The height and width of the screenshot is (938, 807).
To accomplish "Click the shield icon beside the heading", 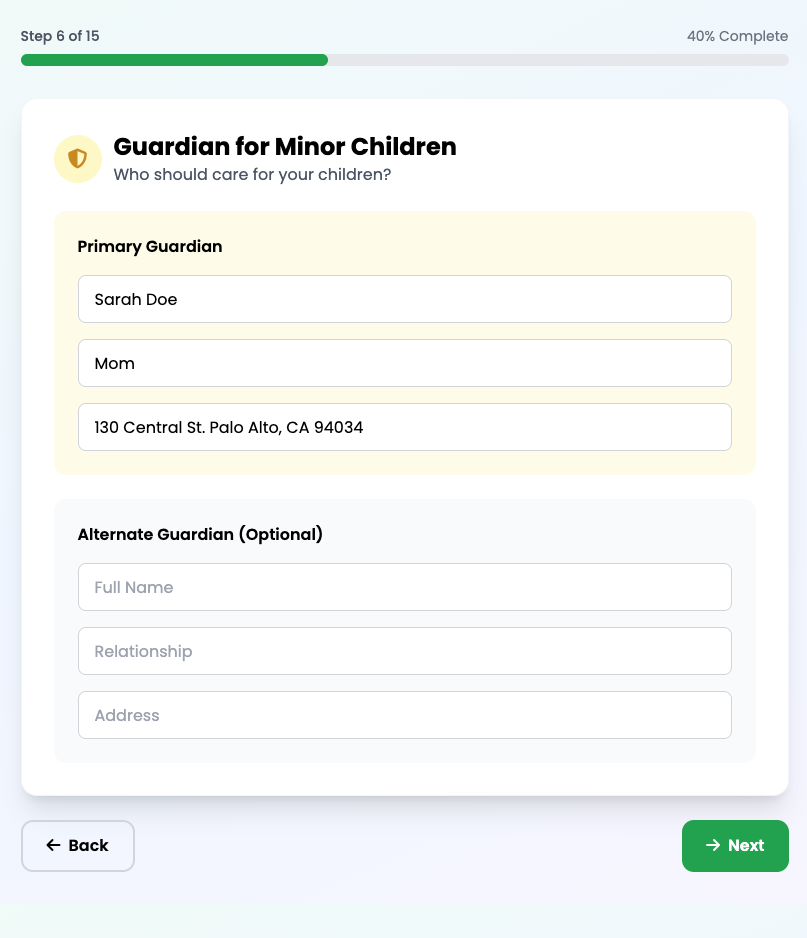I will pyautogui.click(x=77, y=159).
